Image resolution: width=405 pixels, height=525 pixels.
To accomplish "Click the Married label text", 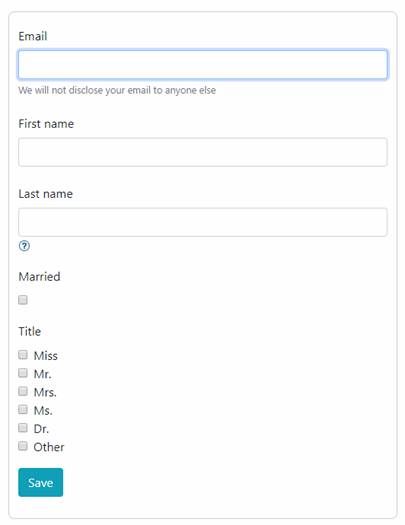I will pos(39,277).
